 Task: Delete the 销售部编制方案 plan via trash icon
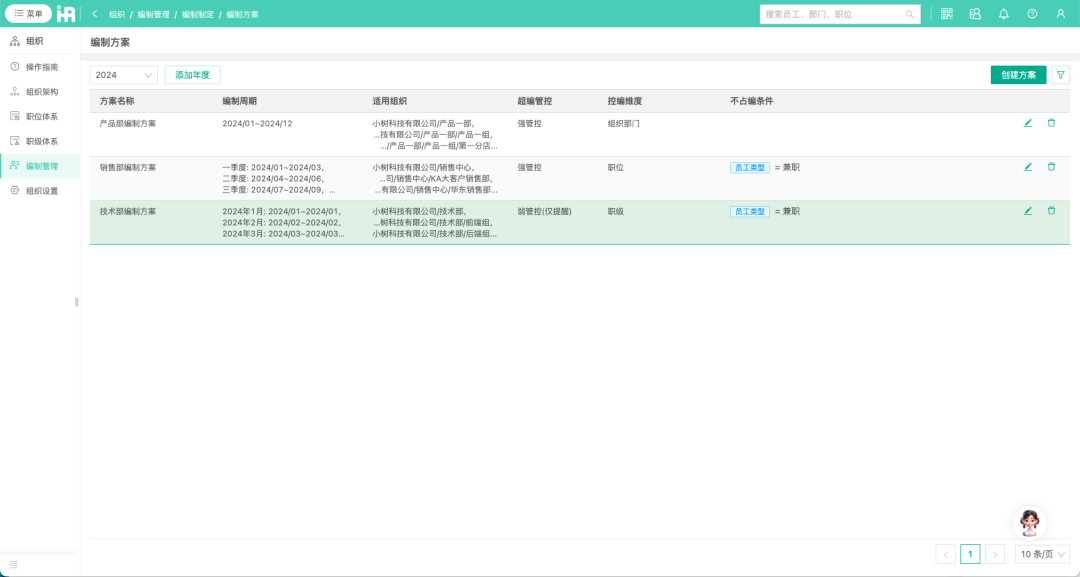pyautogui.click(x=1051, y=167)
